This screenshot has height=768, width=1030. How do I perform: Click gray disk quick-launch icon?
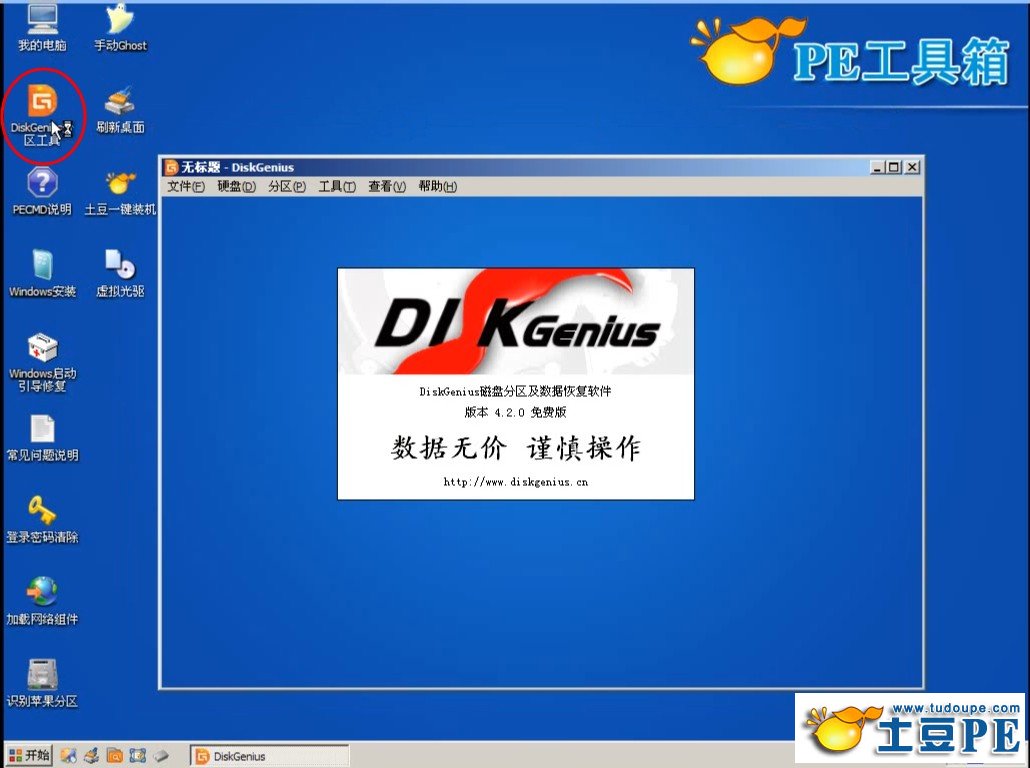coord(161,756)
